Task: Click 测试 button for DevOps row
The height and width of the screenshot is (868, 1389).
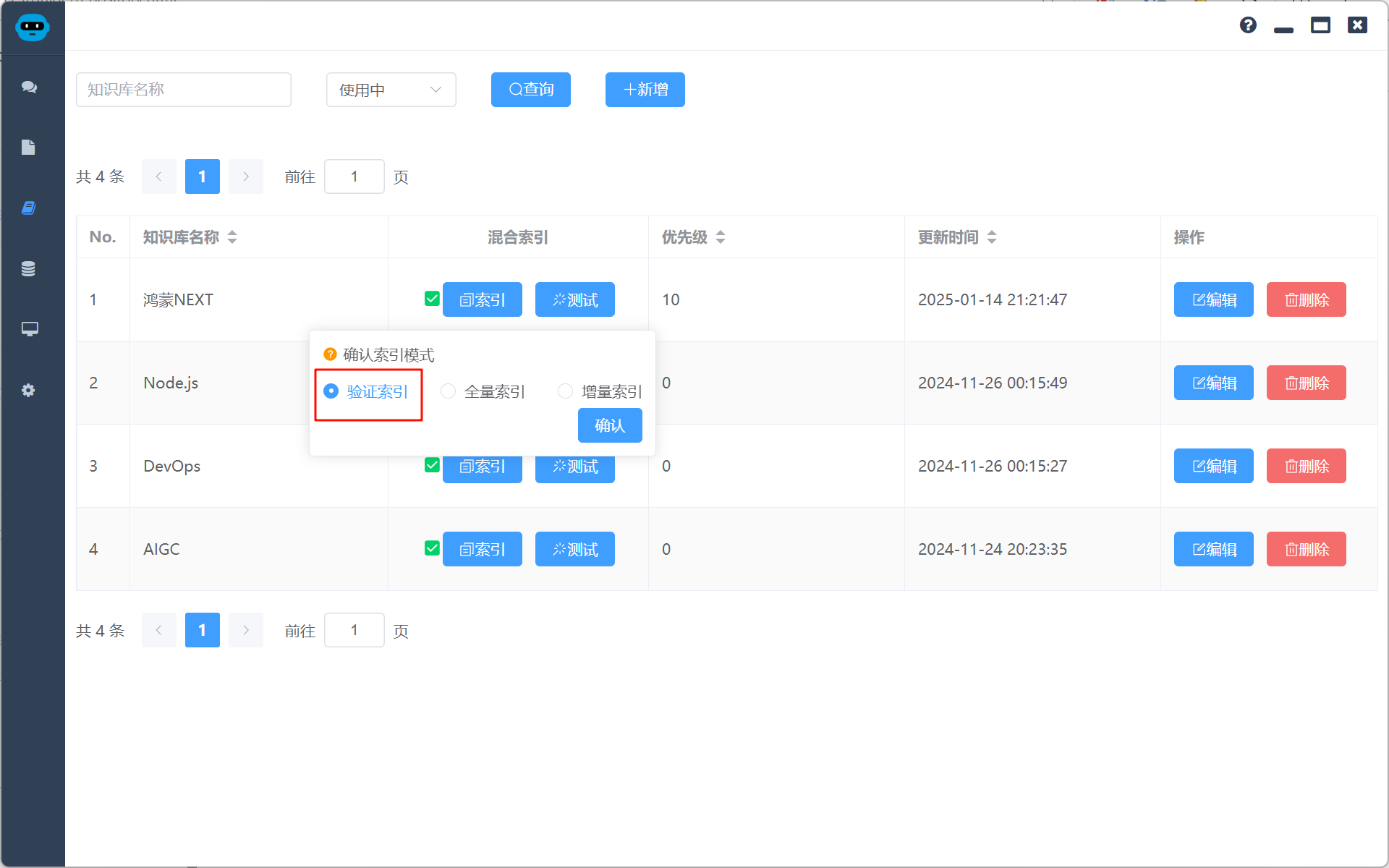Action: coord(575,469)
